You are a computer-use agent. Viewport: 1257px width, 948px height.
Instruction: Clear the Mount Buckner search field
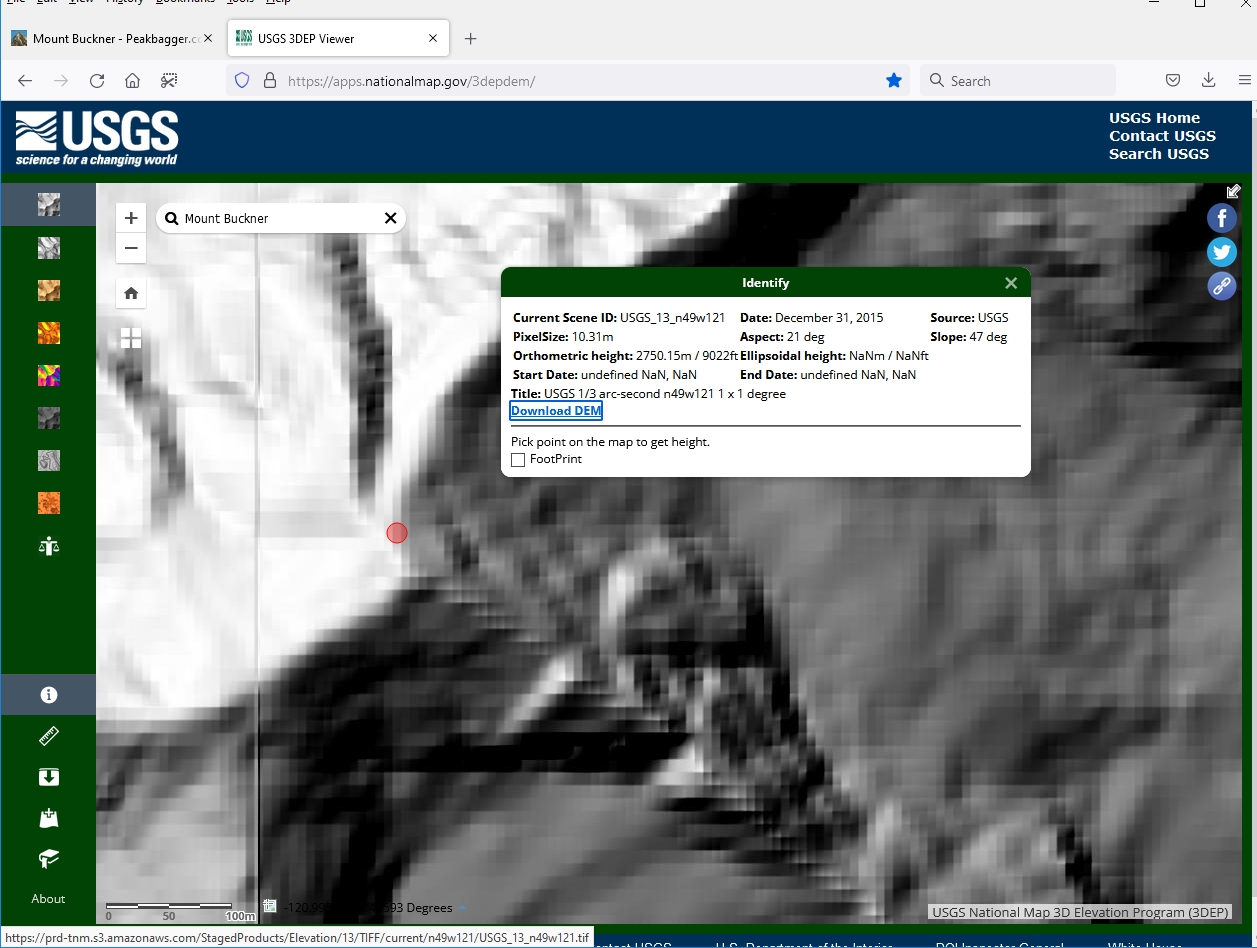coord(391,218)
